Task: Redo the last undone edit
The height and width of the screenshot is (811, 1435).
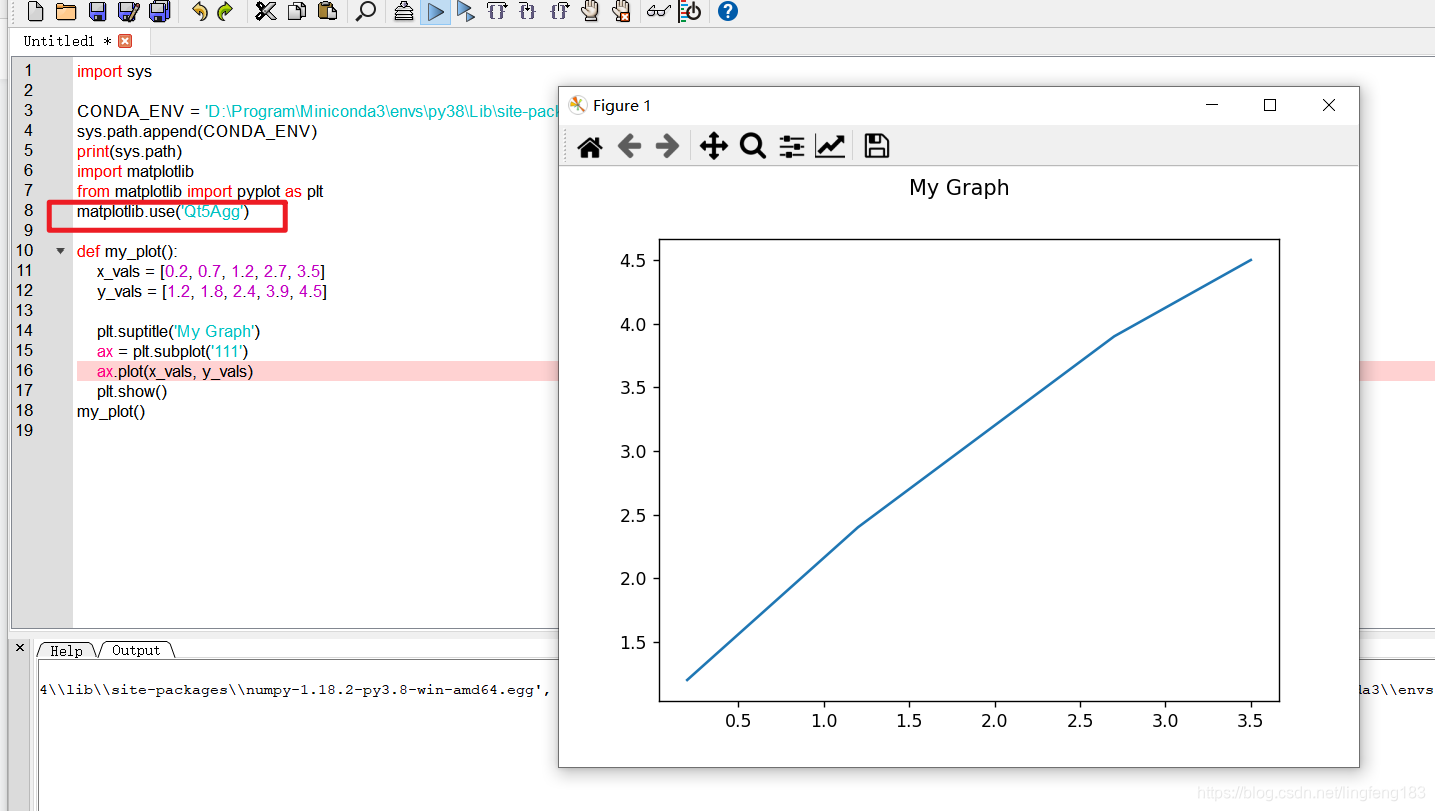Action: (x=225, y=12)
